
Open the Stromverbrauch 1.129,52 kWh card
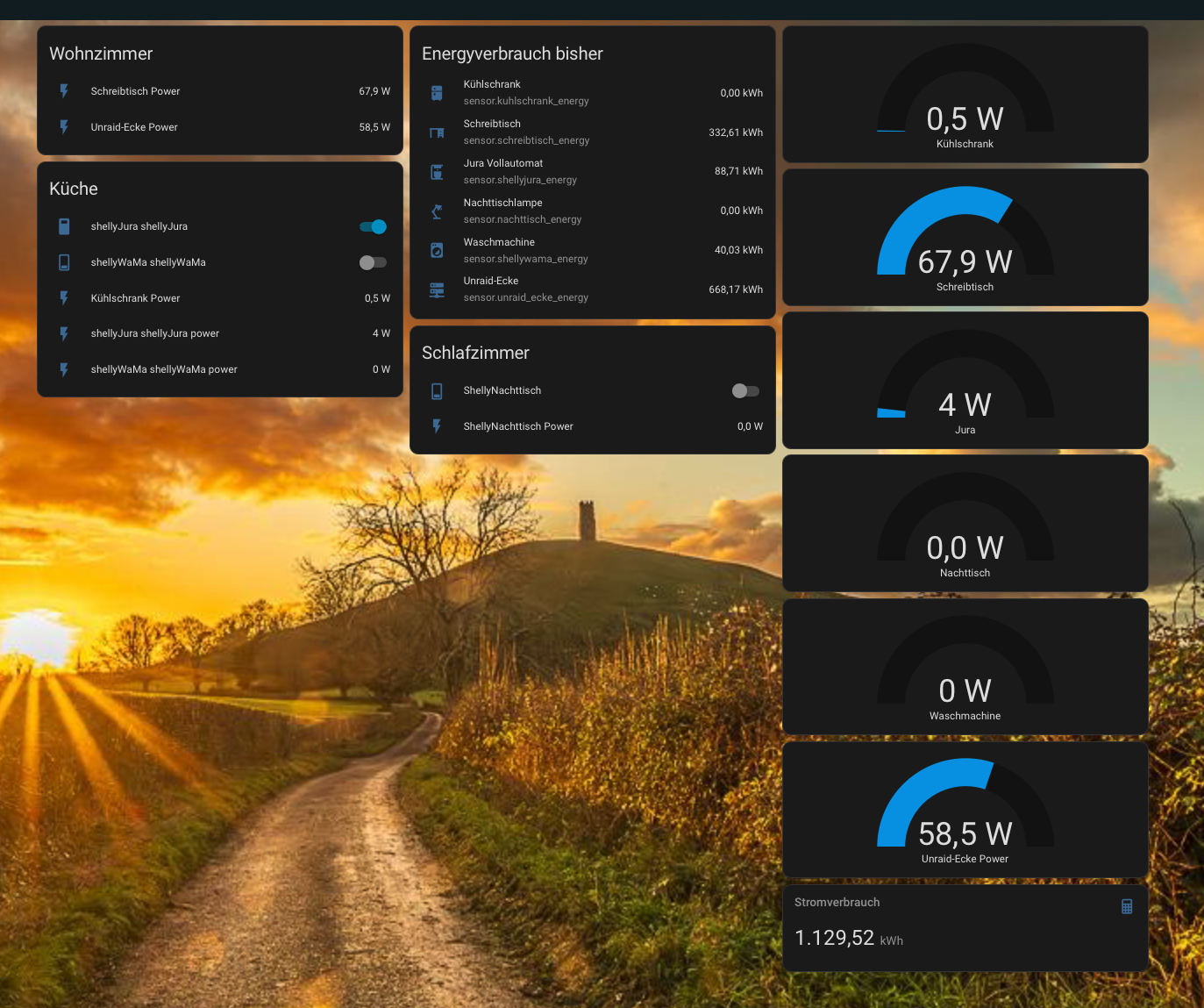click(965, 928)
